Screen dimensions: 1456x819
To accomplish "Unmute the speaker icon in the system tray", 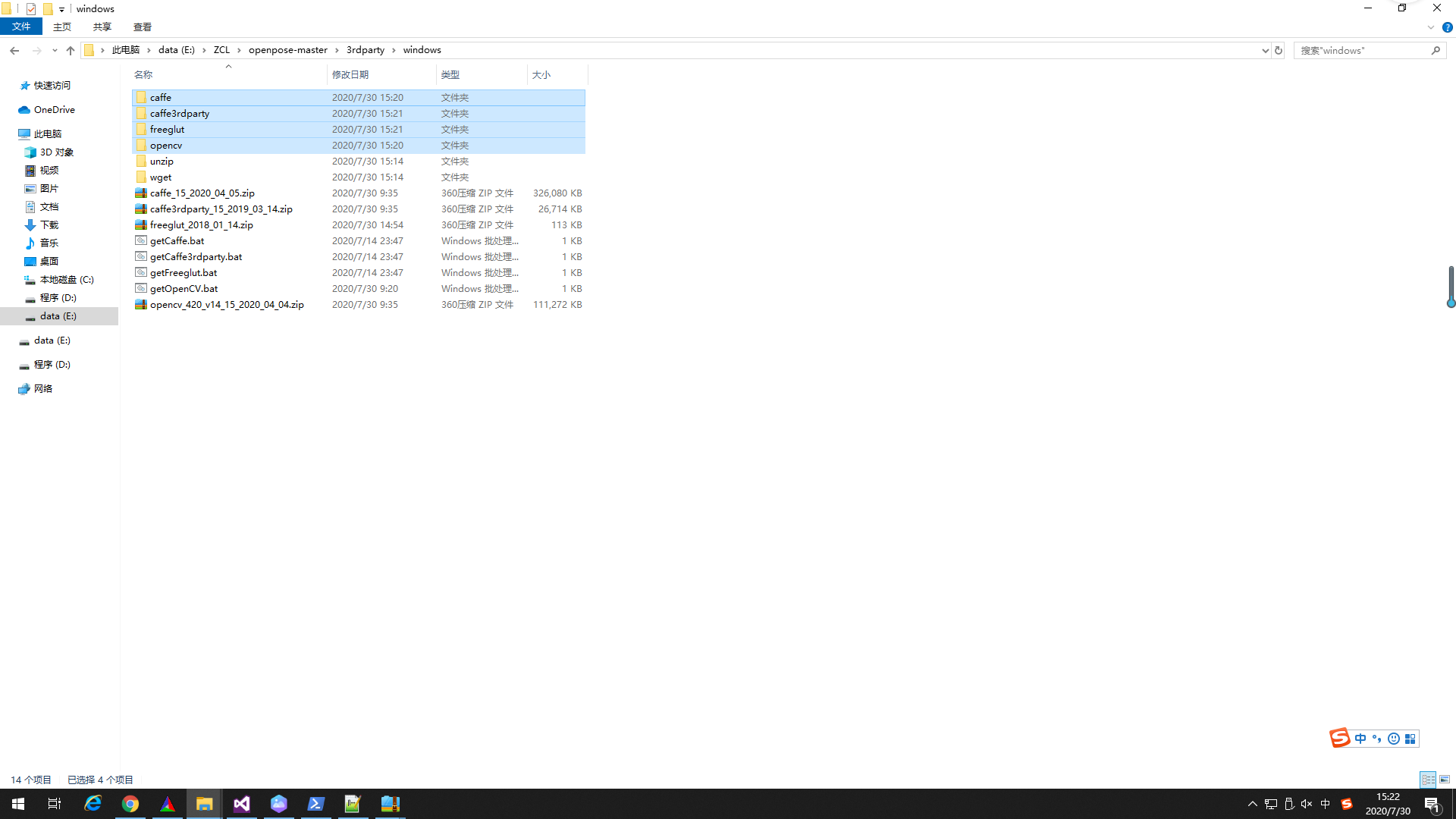I will (x=1306, y=804).
